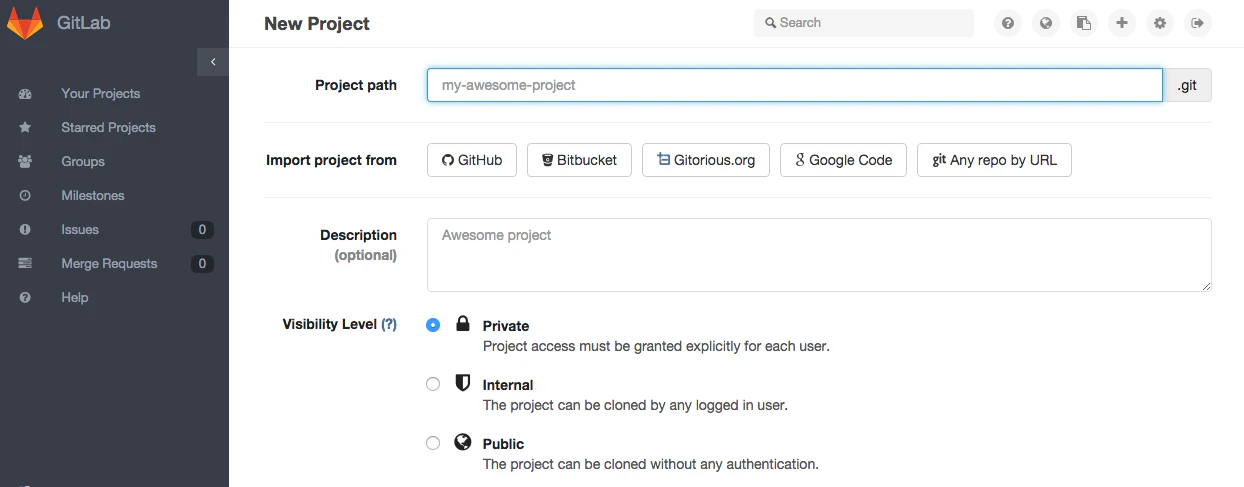This screenshot has height=487, width=1244.
Task: Click the Visibility Level (?) help link
Action: (x=389, y=324)
